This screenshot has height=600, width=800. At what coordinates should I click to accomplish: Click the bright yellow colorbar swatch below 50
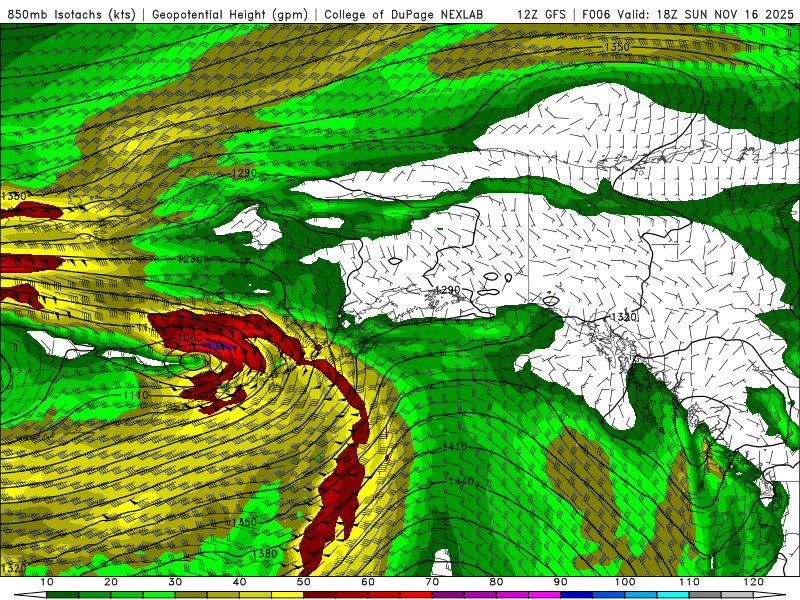[x=287, y=595]
